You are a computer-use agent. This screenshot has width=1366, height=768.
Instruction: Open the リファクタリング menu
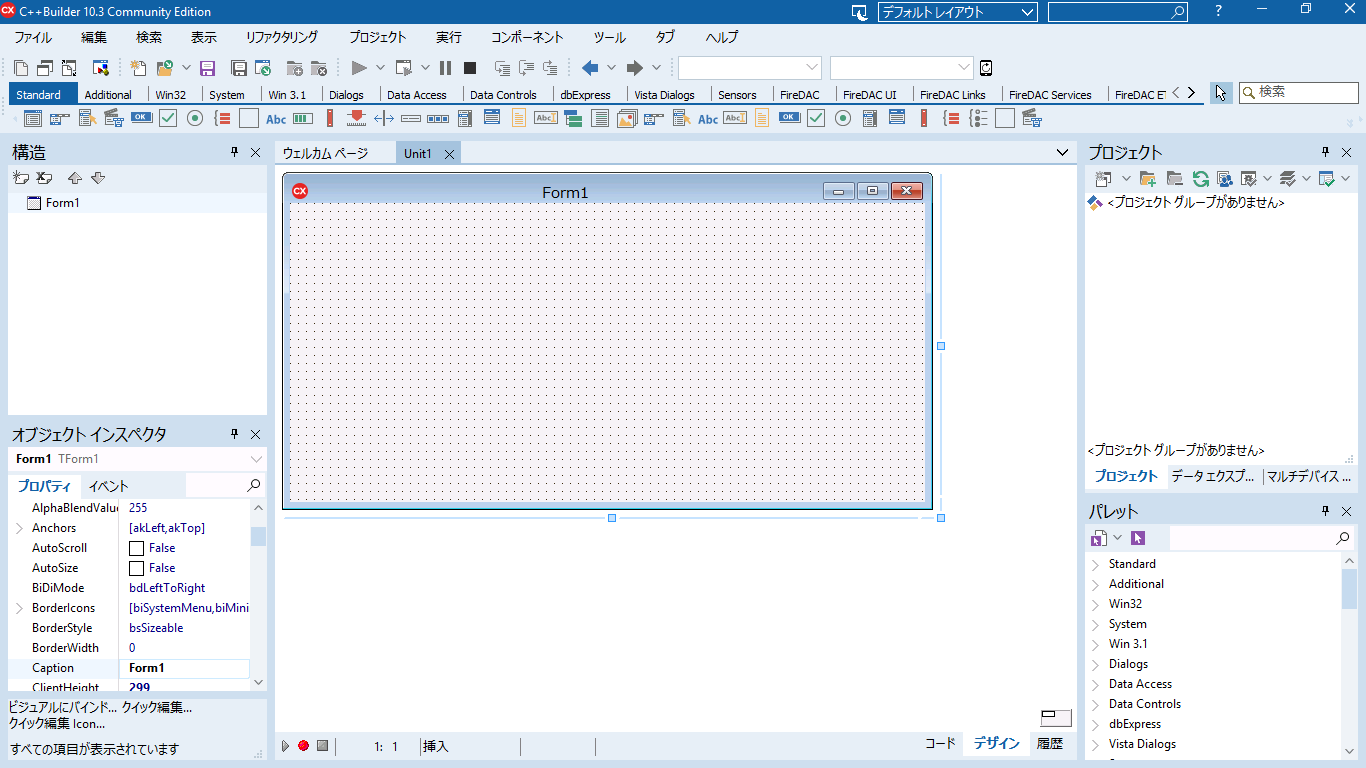282,37
